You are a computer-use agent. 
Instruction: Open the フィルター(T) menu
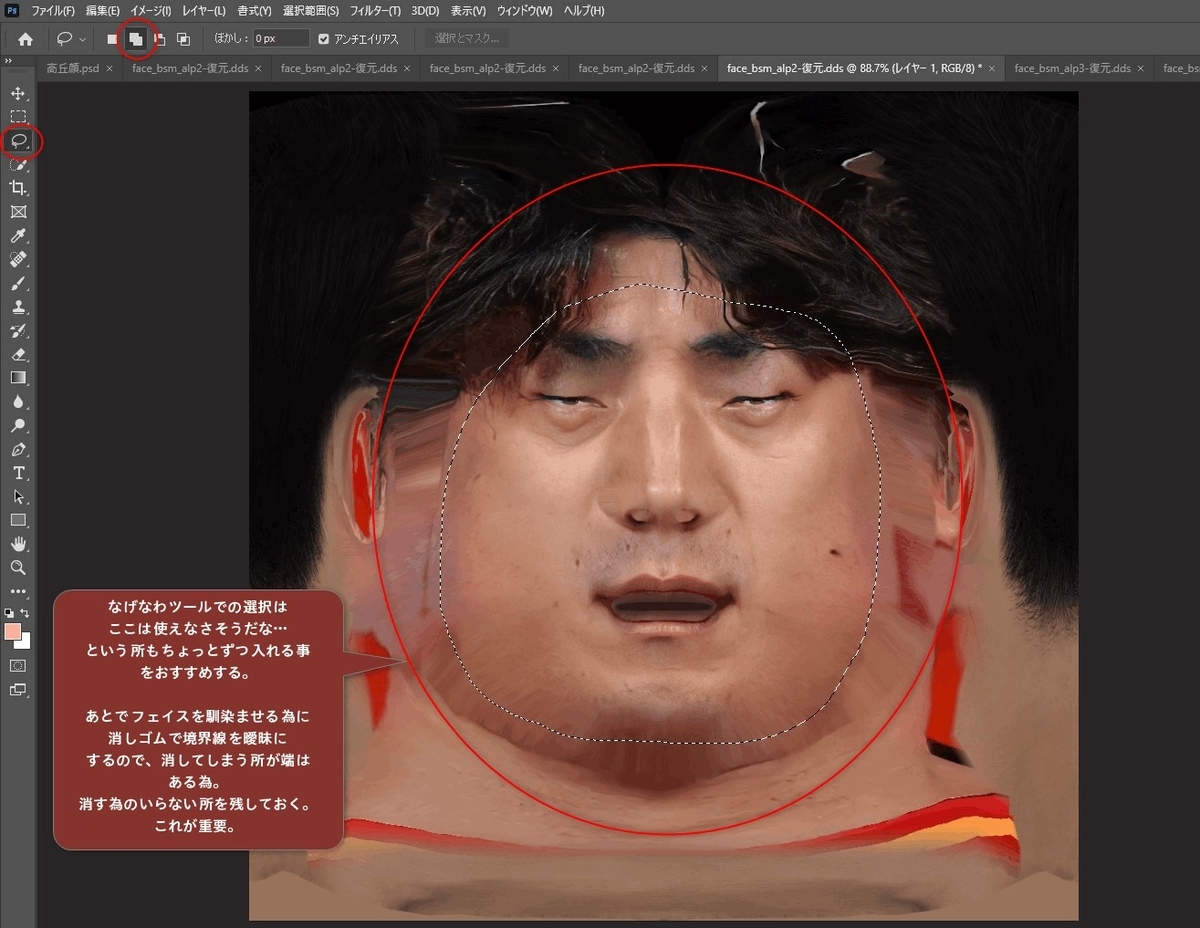pos(375,11)
